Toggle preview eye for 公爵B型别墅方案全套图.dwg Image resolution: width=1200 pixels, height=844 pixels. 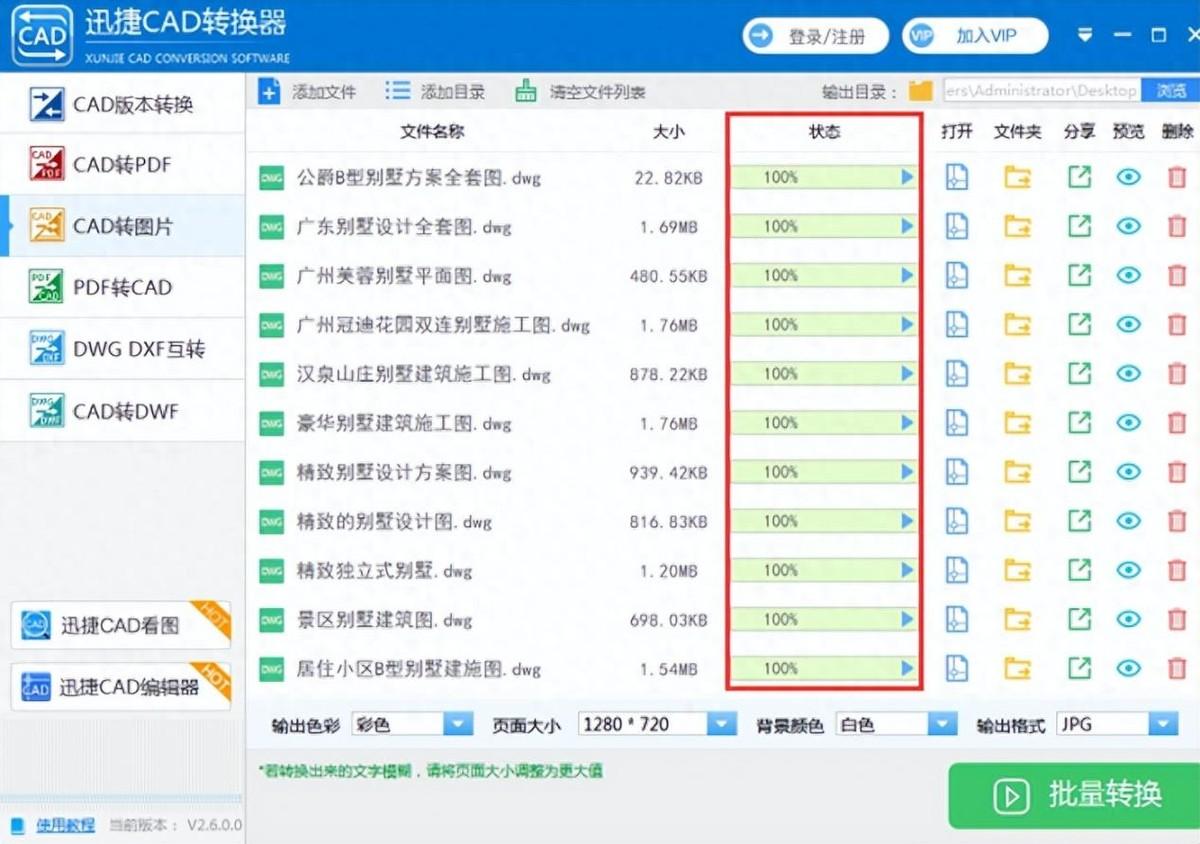pos(1129,177)
